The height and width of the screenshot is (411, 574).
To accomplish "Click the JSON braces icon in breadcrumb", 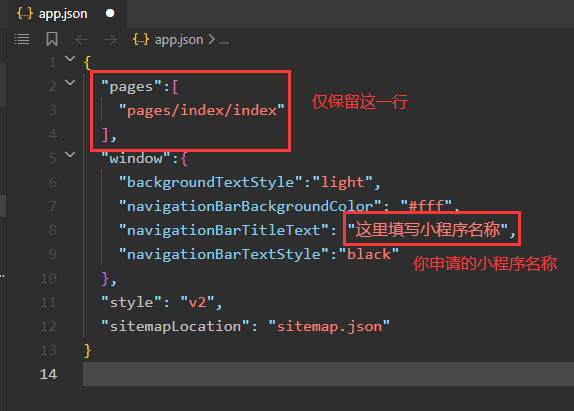I will click(141, 39).
